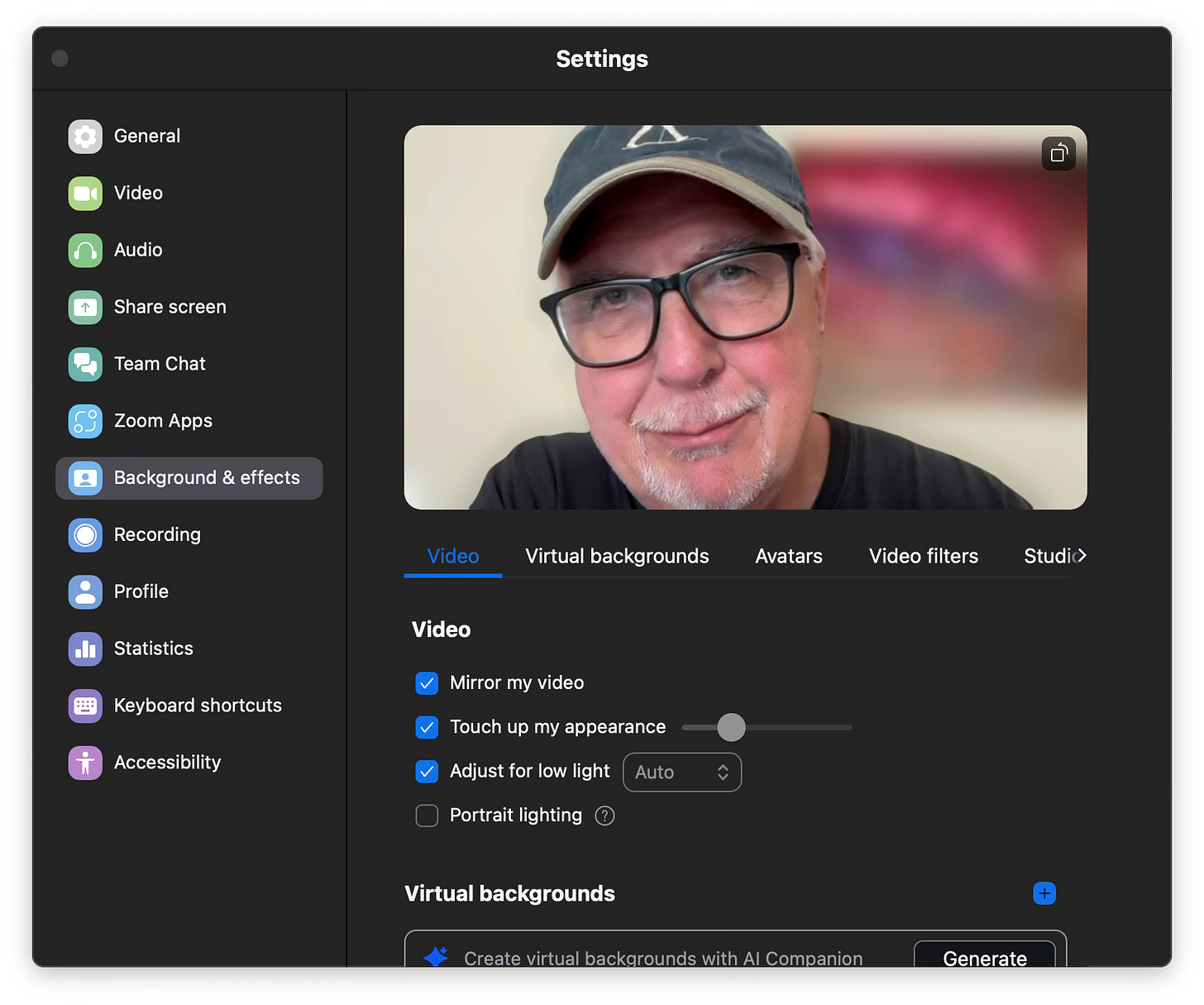Open the Video filters tab
The image size is (1204, 1005).
924,556
